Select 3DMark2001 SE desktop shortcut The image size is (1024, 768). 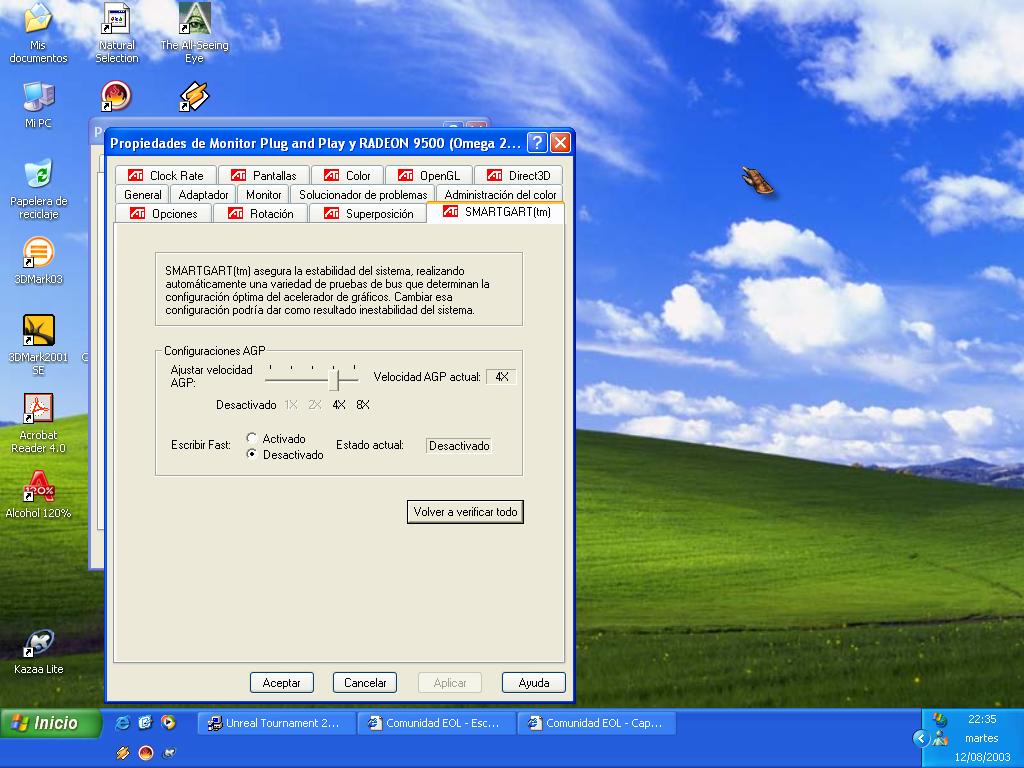pyautogui.click(x=38, y=345)
